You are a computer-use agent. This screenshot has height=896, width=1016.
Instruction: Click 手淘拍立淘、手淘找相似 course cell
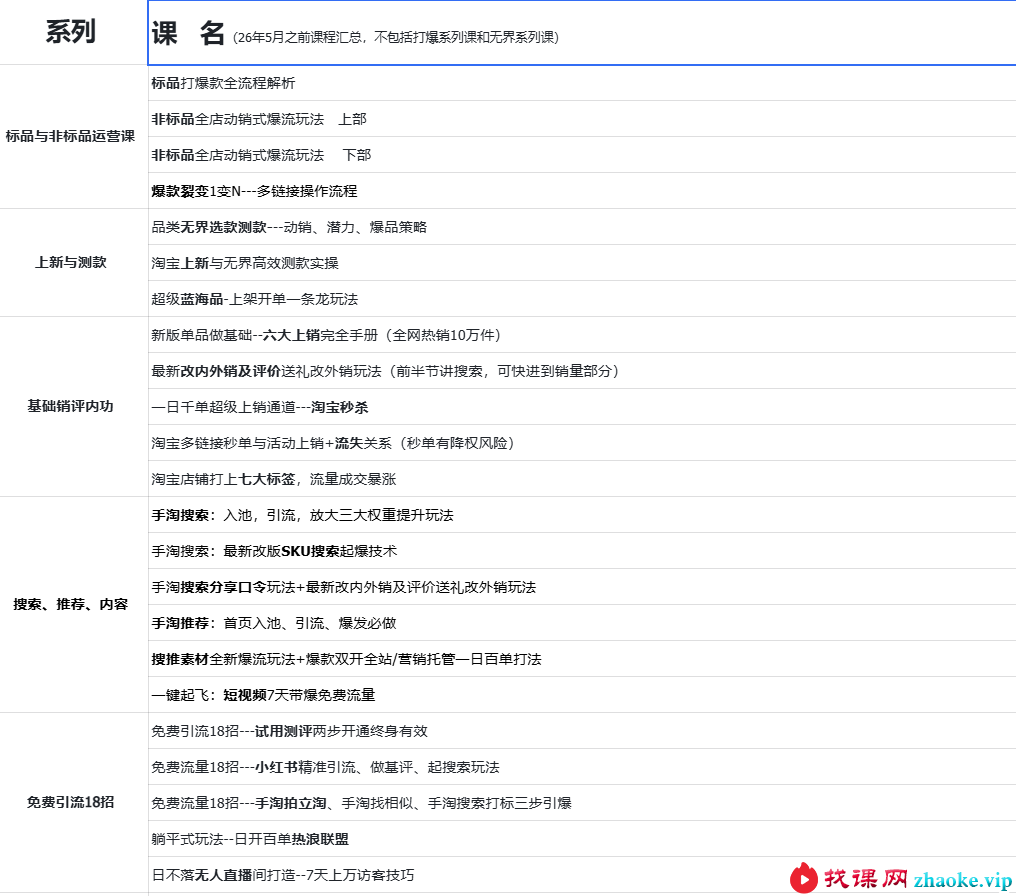(582, 803)
